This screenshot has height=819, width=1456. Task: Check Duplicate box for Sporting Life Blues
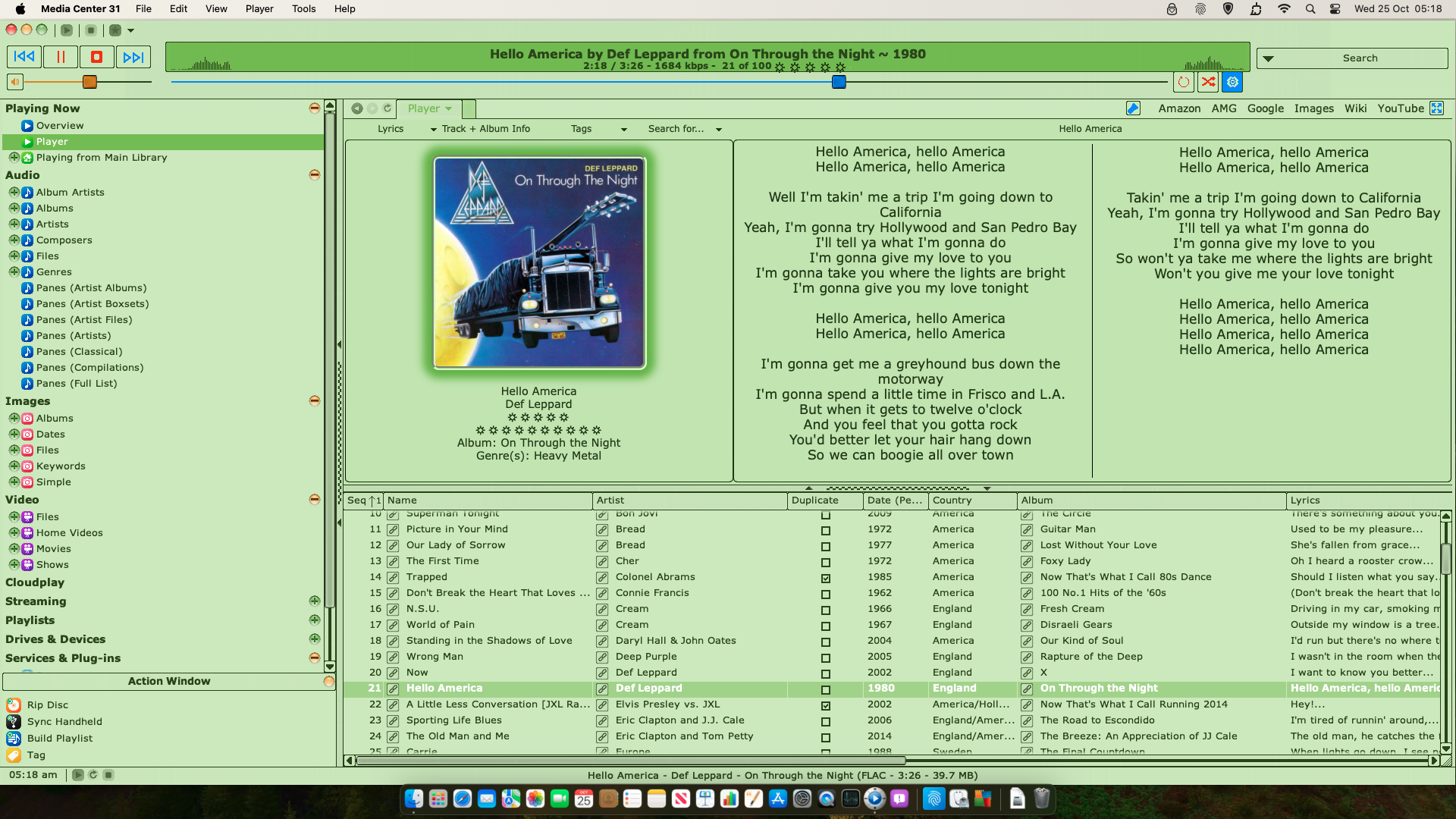click(x=826, y=722)
